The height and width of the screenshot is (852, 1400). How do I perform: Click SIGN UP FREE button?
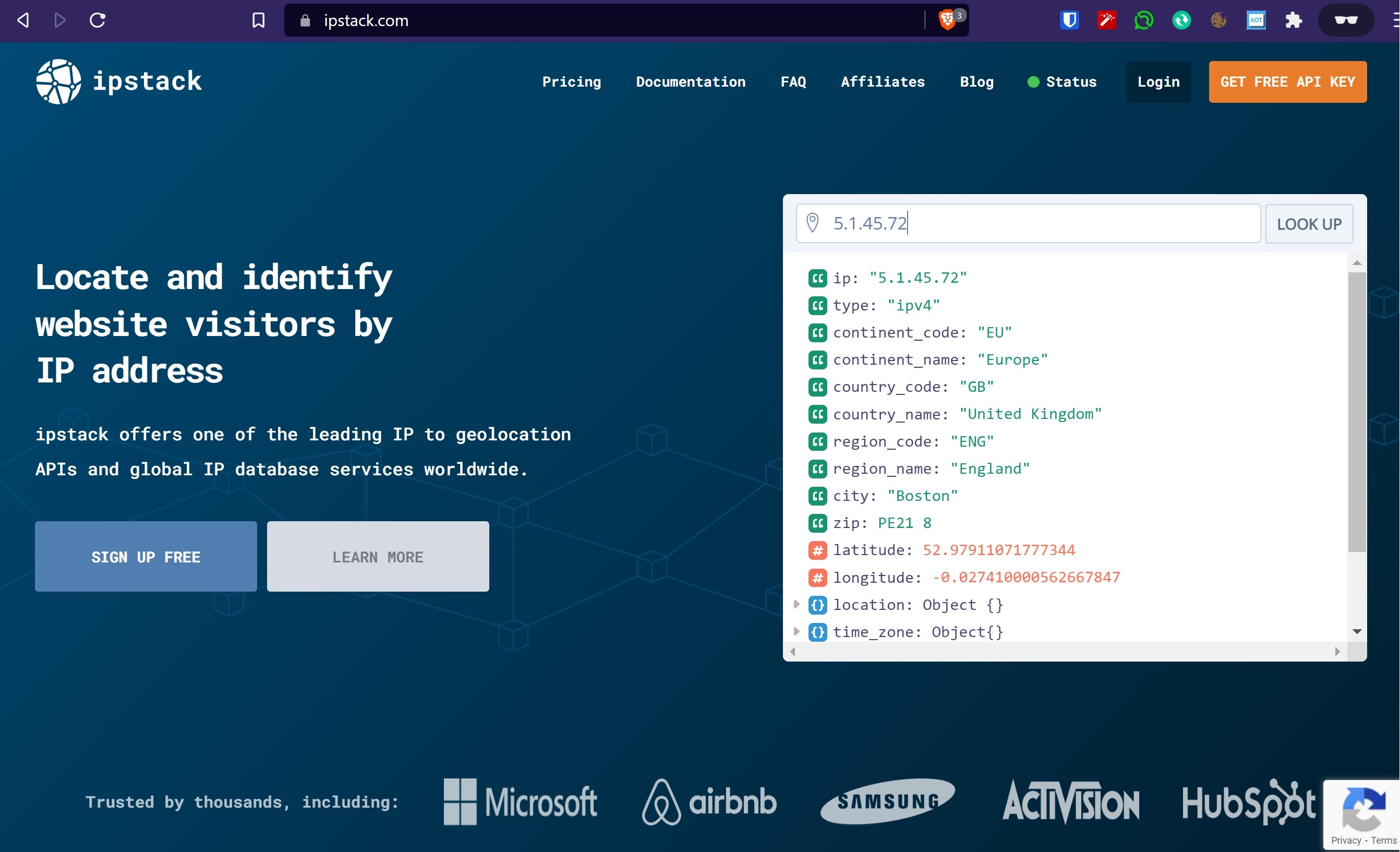pyautogui.click(x=146, y=557)
